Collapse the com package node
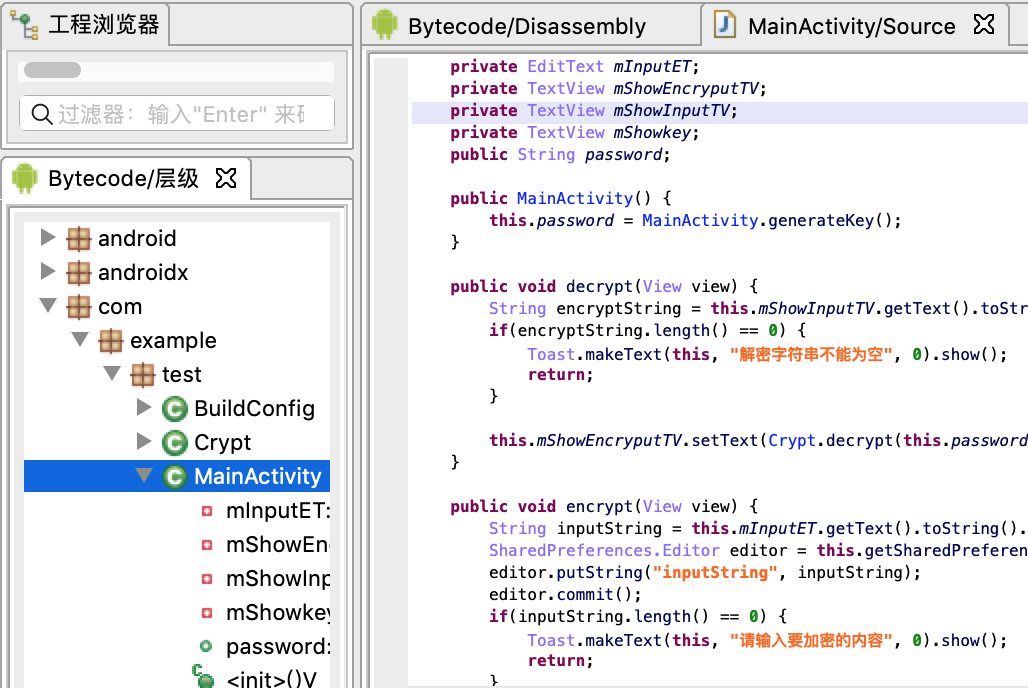The image size is (1028, 688). tap(48, 305)
